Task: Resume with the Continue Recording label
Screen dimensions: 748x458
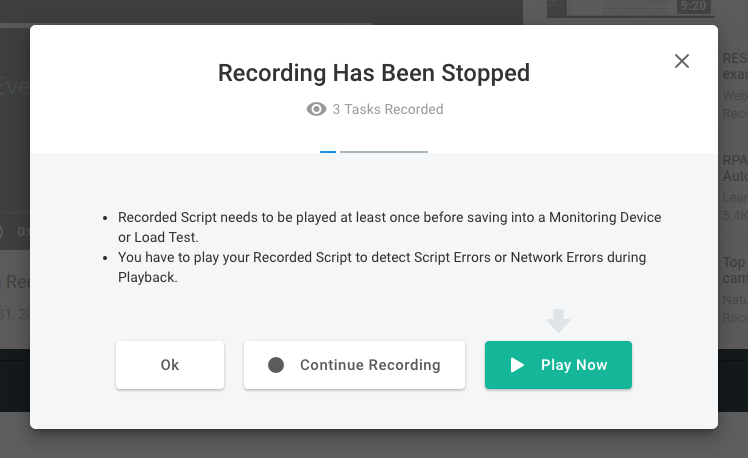Action: click(x=370, y=365)
